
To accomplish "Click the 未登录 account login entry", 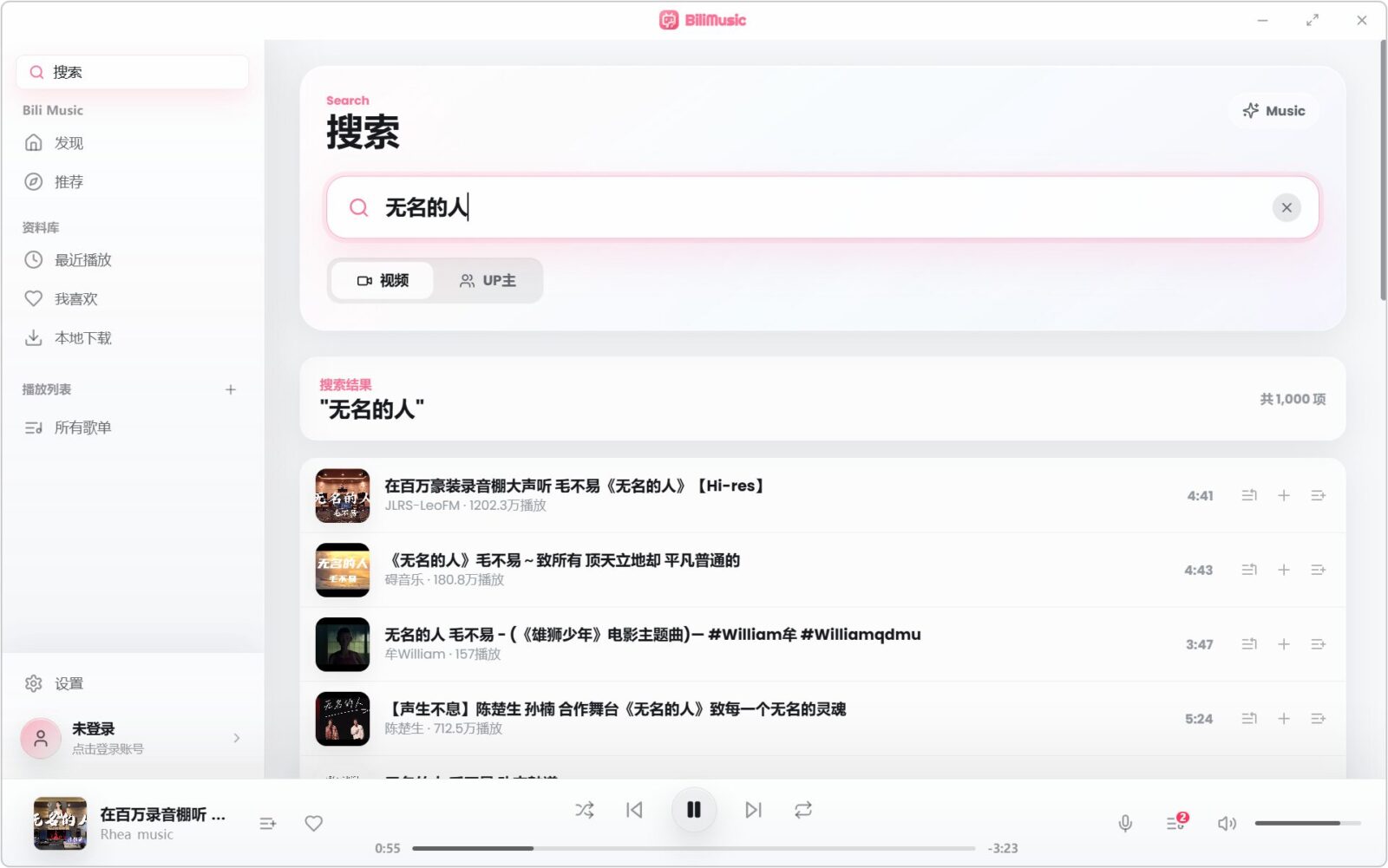I will click(133, 739).
